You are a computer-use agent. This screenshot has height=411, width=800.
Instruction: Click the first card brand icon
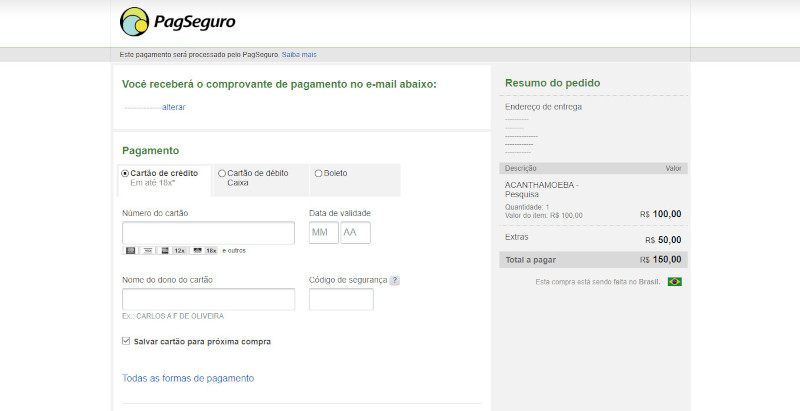[x=130, y=250]
